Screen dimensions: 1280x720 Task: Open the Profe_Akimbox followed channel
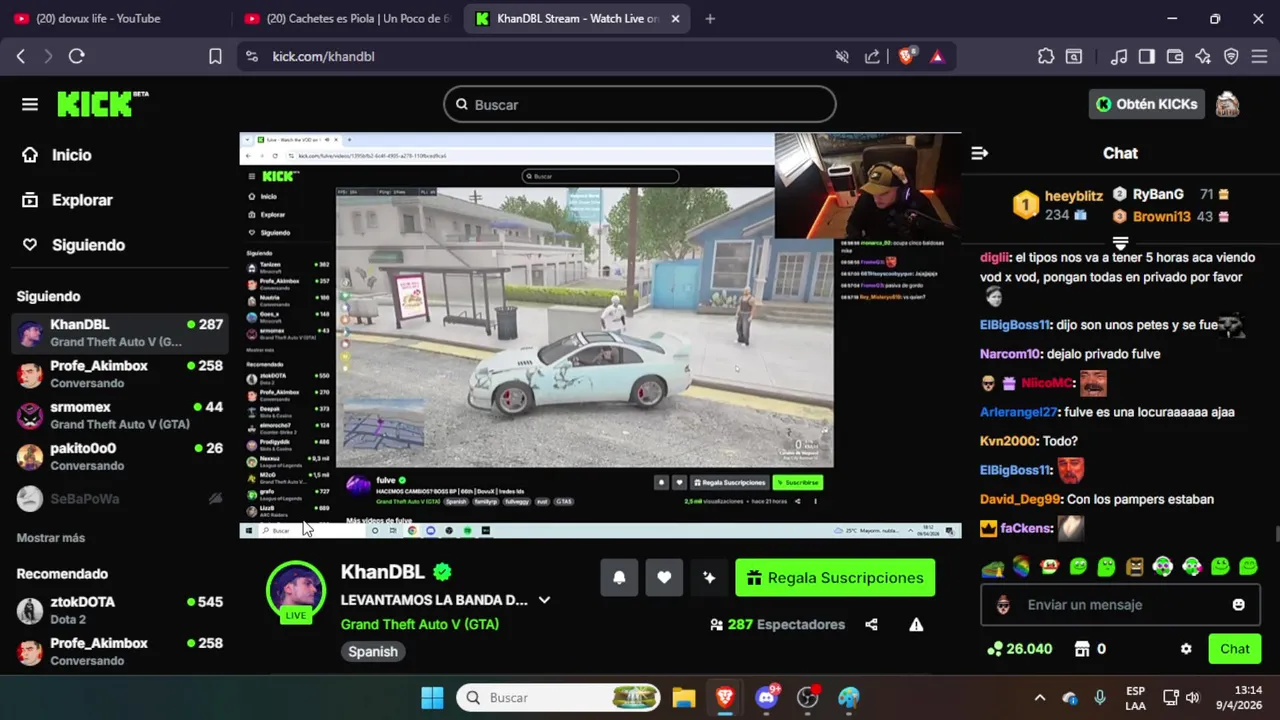click(x=120, y=374)
